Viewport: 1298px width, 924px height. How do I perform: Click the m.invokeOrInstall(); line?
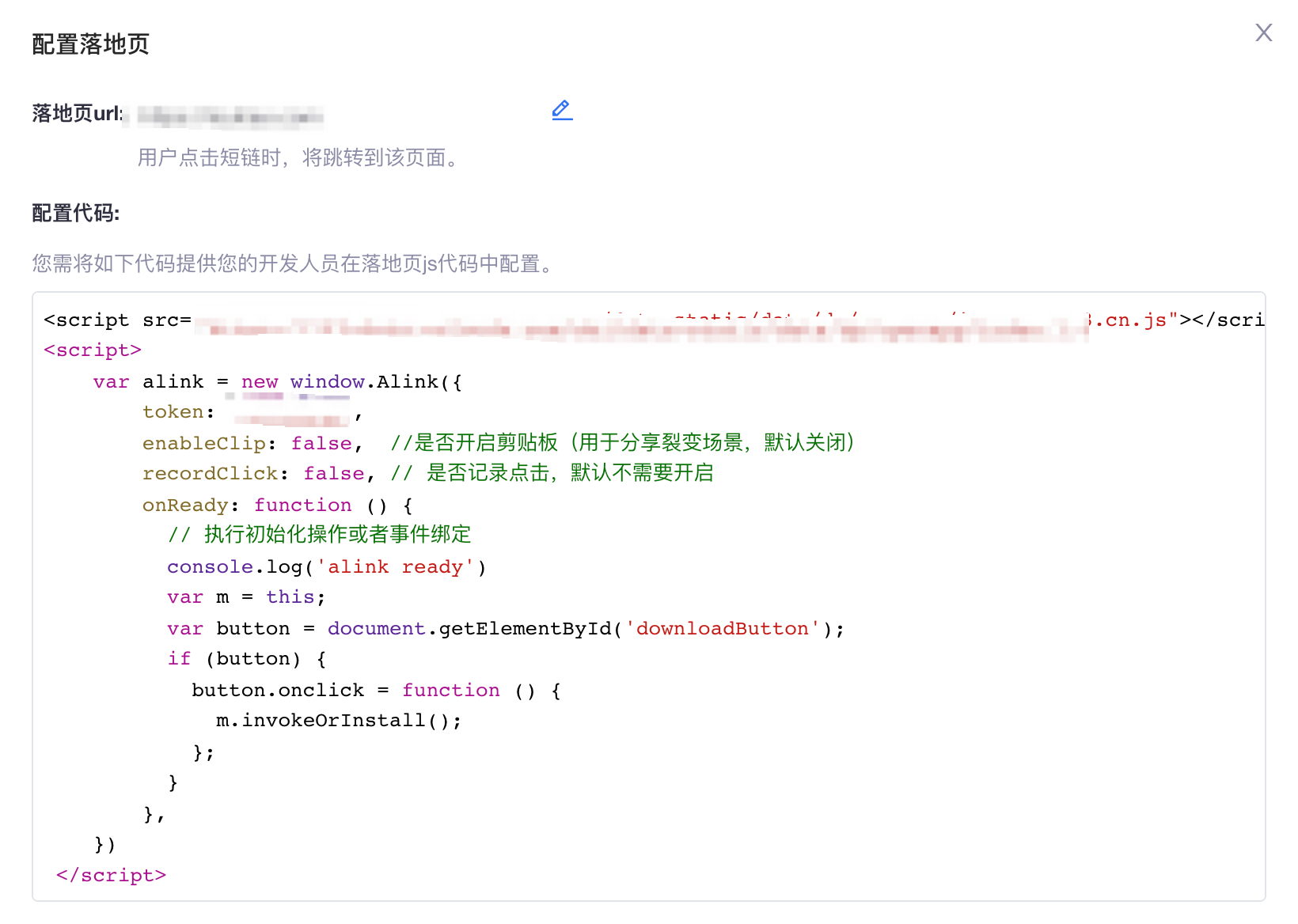click(x=339, y=721)
